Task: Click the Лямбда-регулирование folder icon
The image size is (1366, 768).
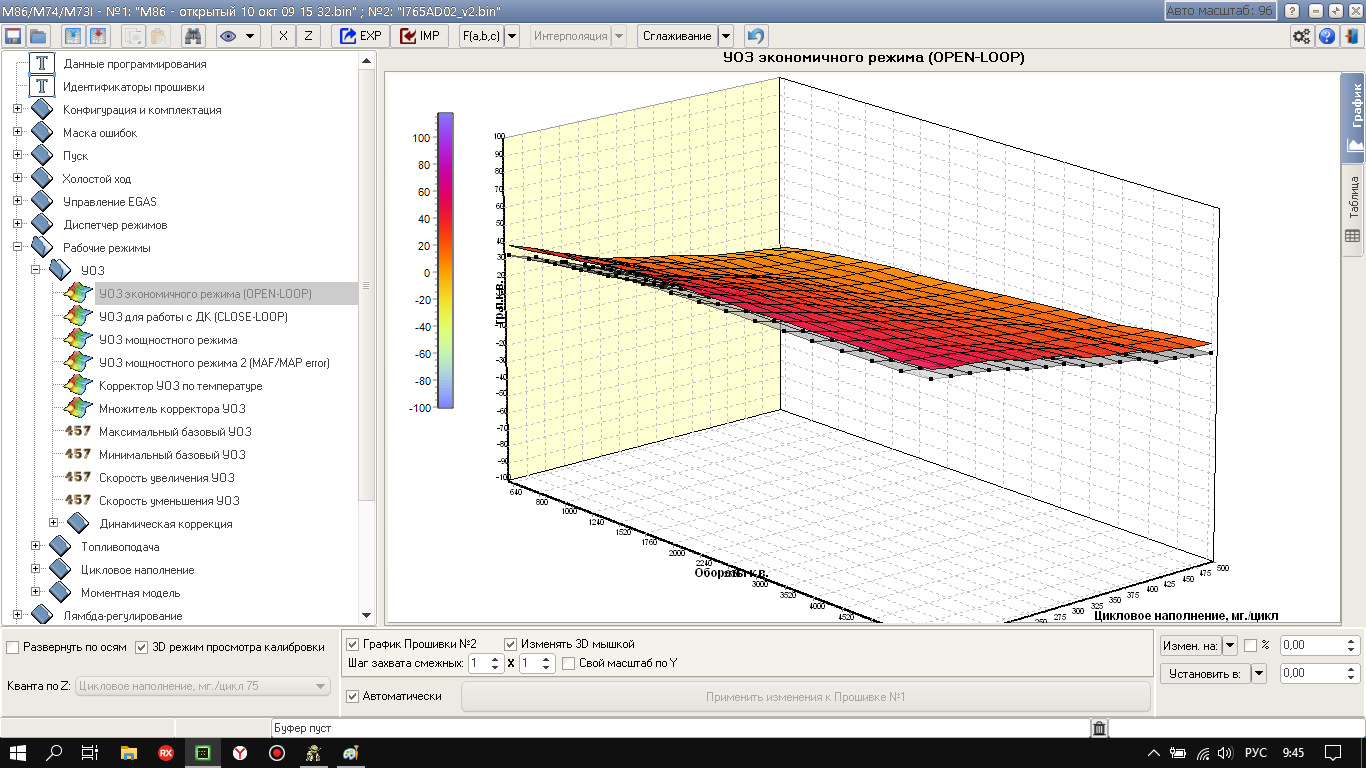Action: click(x=42, y=615)
